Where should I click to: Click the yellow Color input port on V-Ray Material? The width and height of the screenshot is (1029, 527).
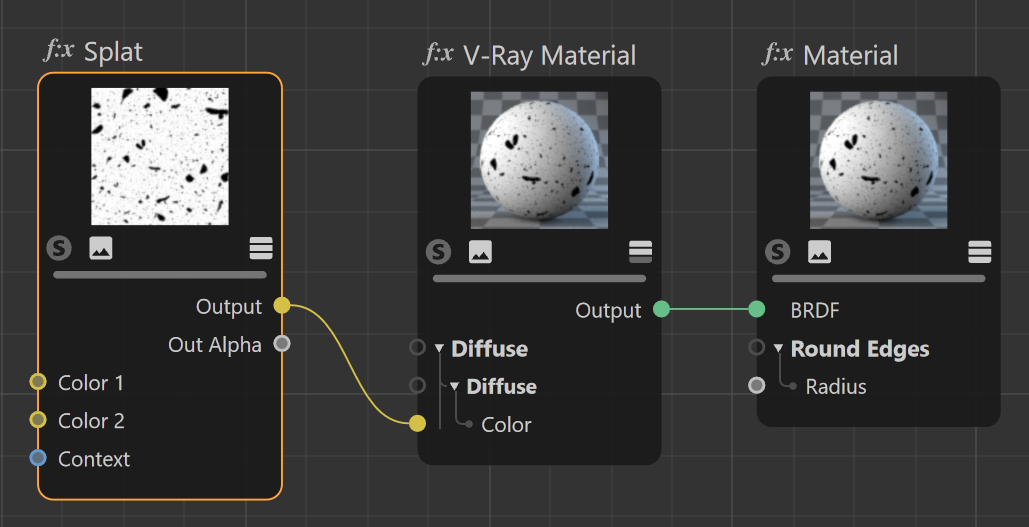tap(417, 423)
